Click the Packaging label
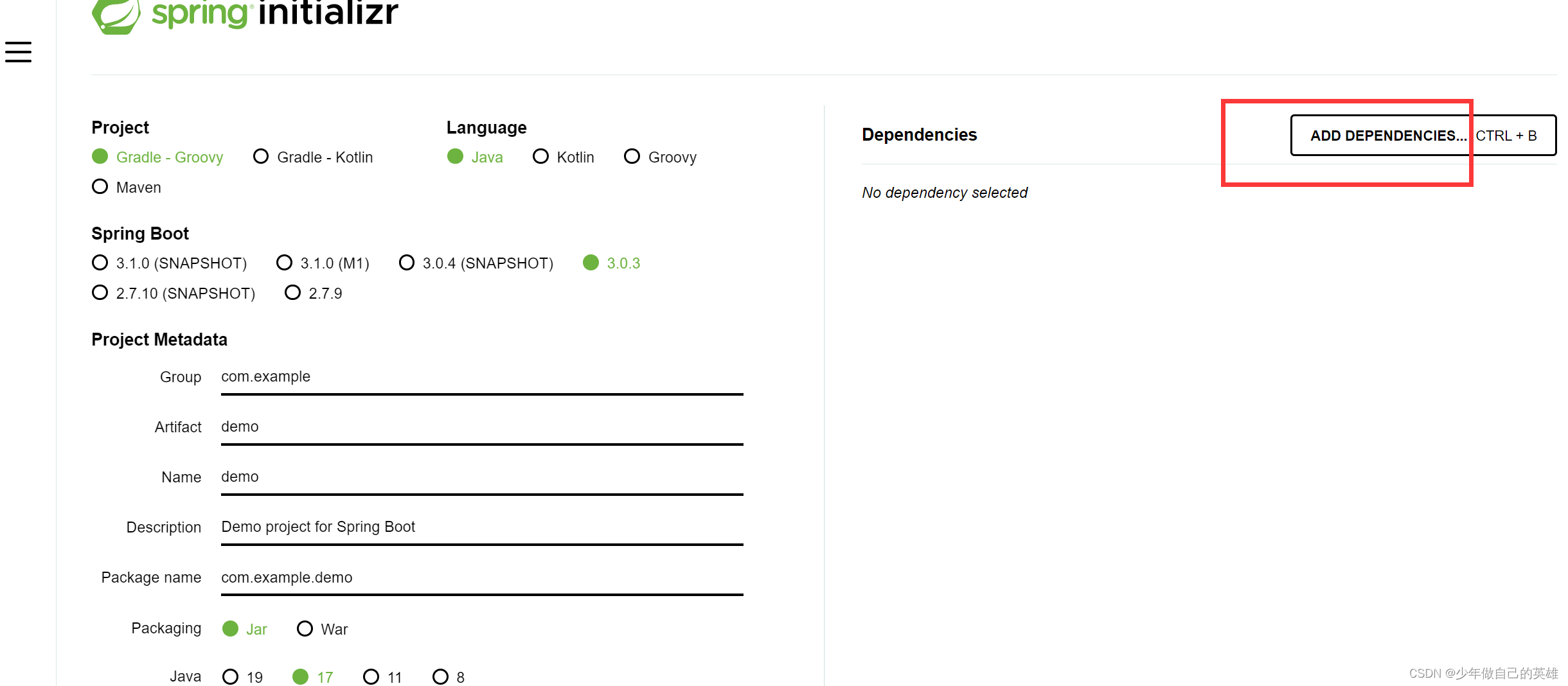Viewport: 1568px width, 686px height. pos(166,628)
